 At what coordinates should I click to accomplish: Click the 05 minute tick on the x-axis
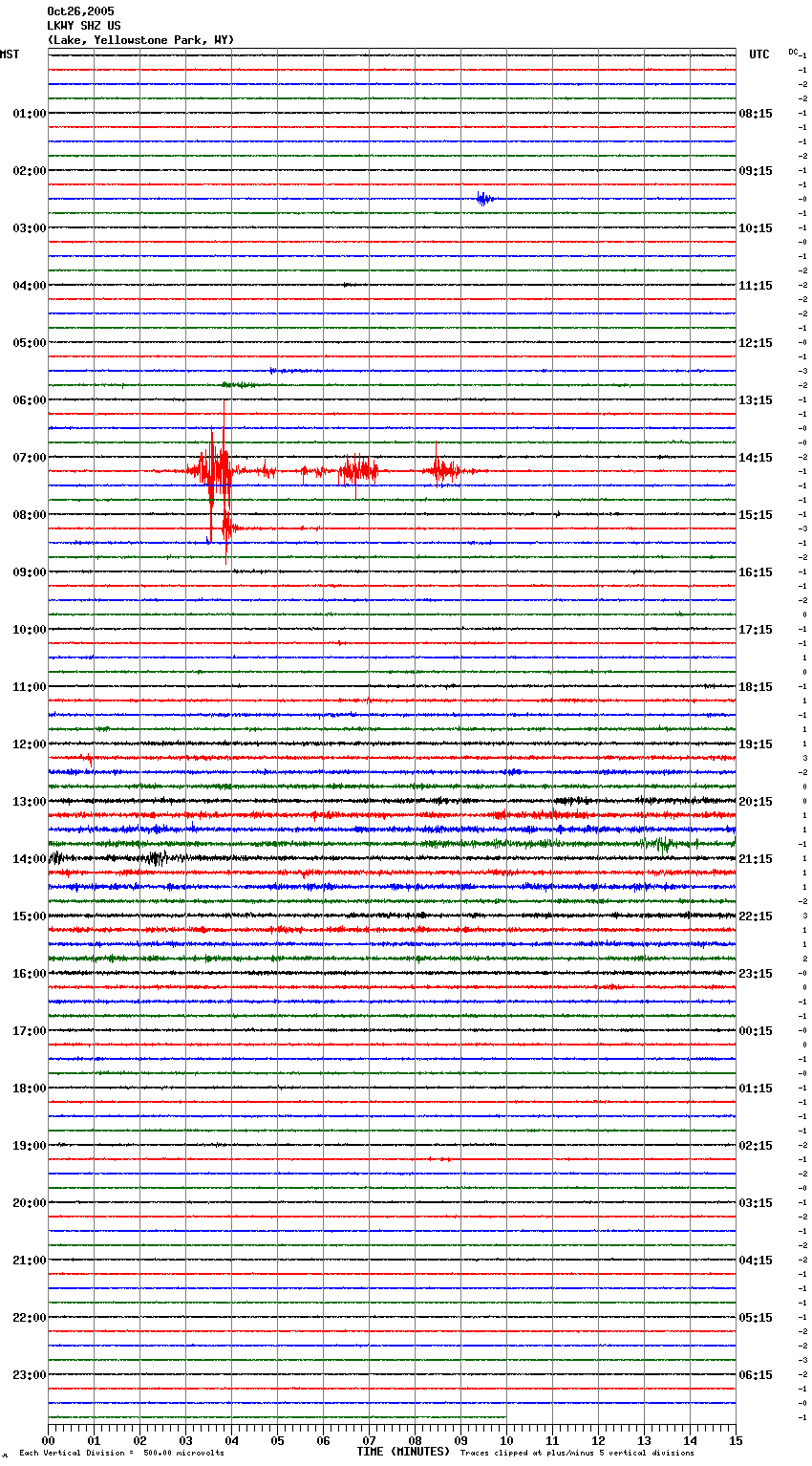click(x=277, y=1440)
